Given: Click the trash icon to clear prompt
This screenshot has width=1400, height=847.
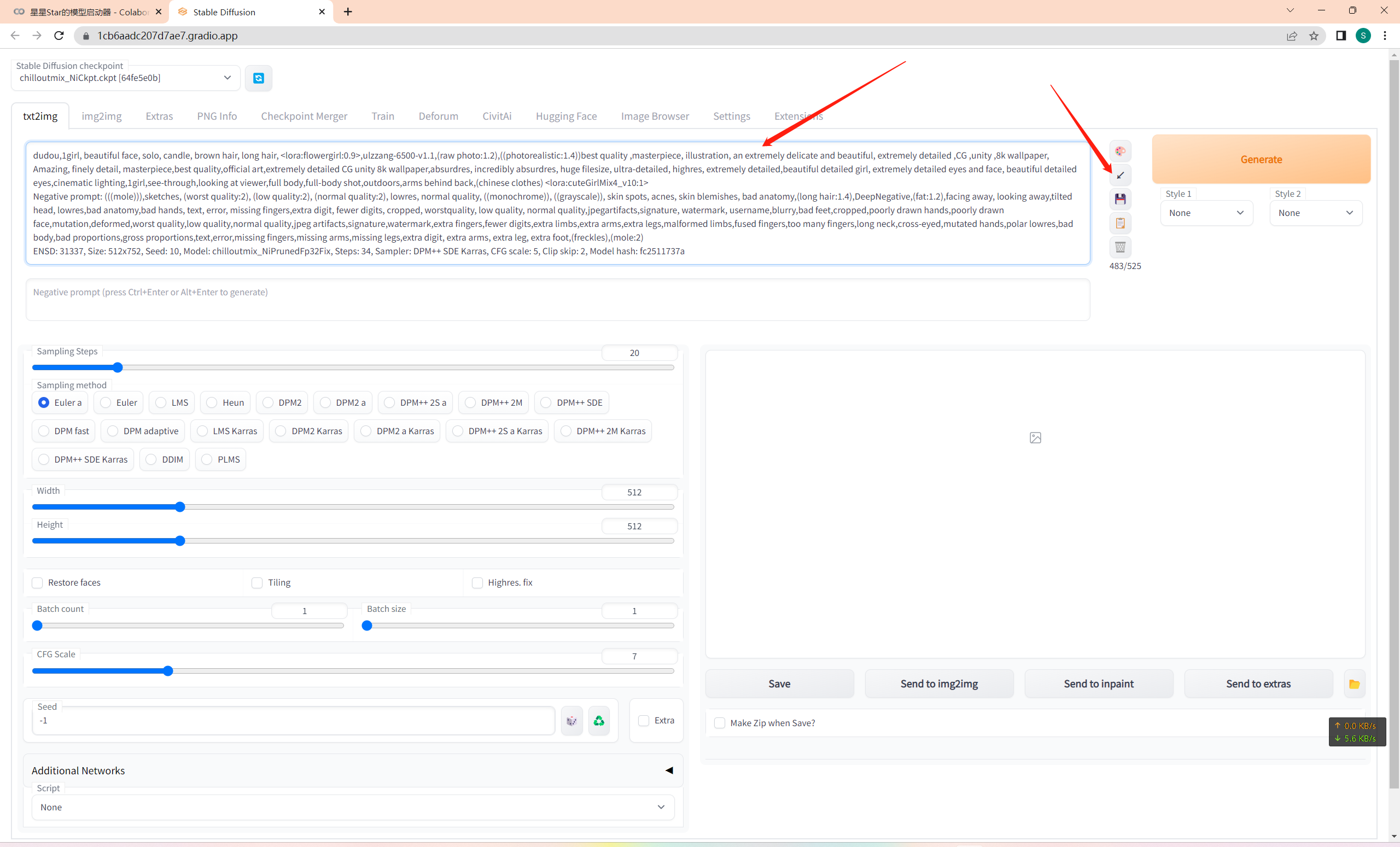Looking at the screenshot, I should [1120, 247].
